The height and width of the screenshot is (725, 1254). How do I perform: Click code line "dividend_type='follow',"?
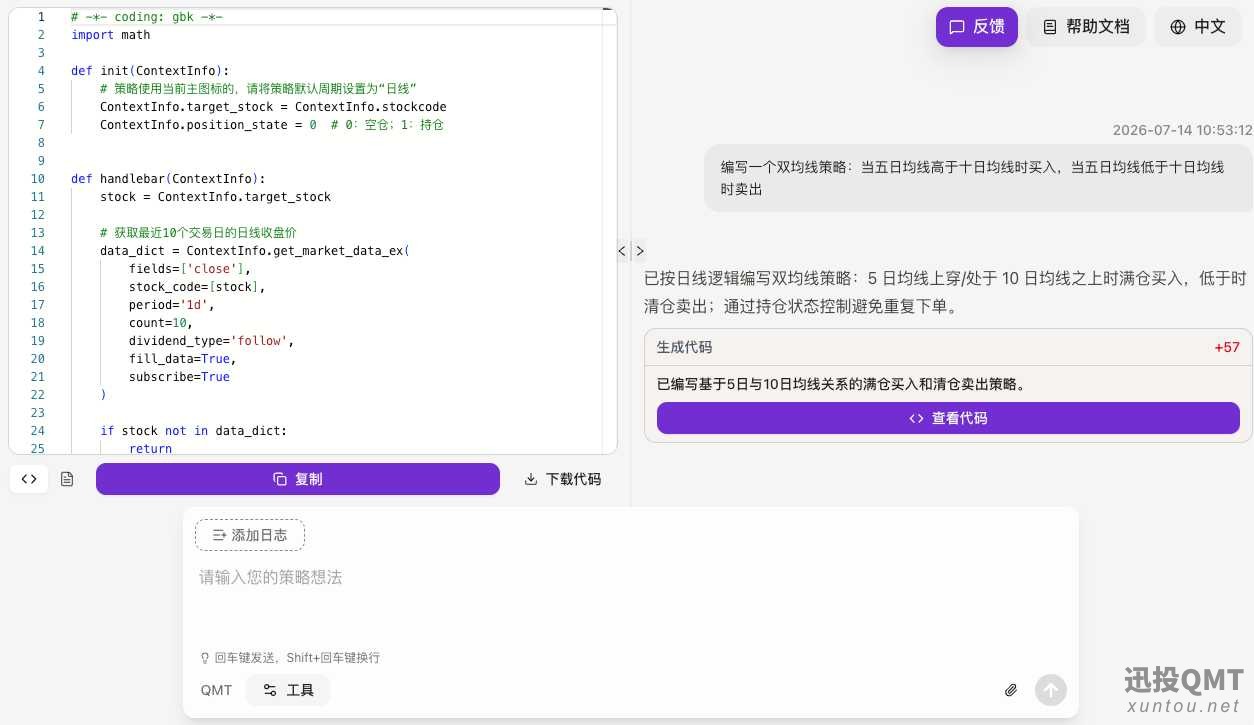pos(211,341)
